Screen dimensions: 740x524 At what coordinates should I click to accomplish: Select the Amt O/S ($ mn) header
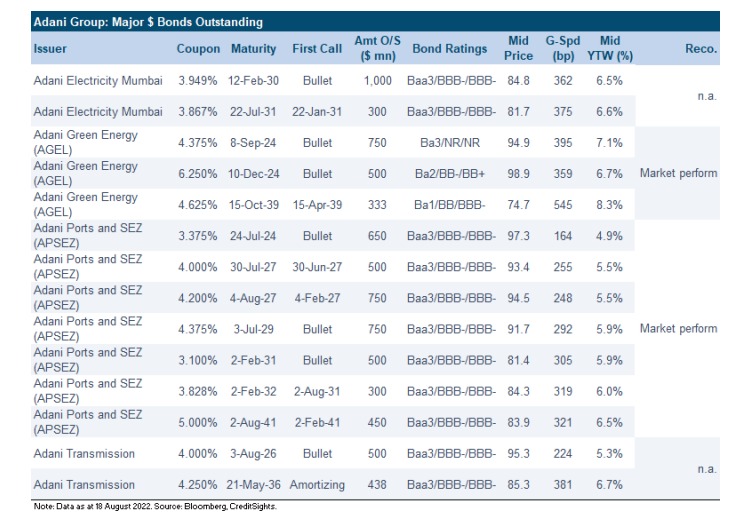click(375, 48)
